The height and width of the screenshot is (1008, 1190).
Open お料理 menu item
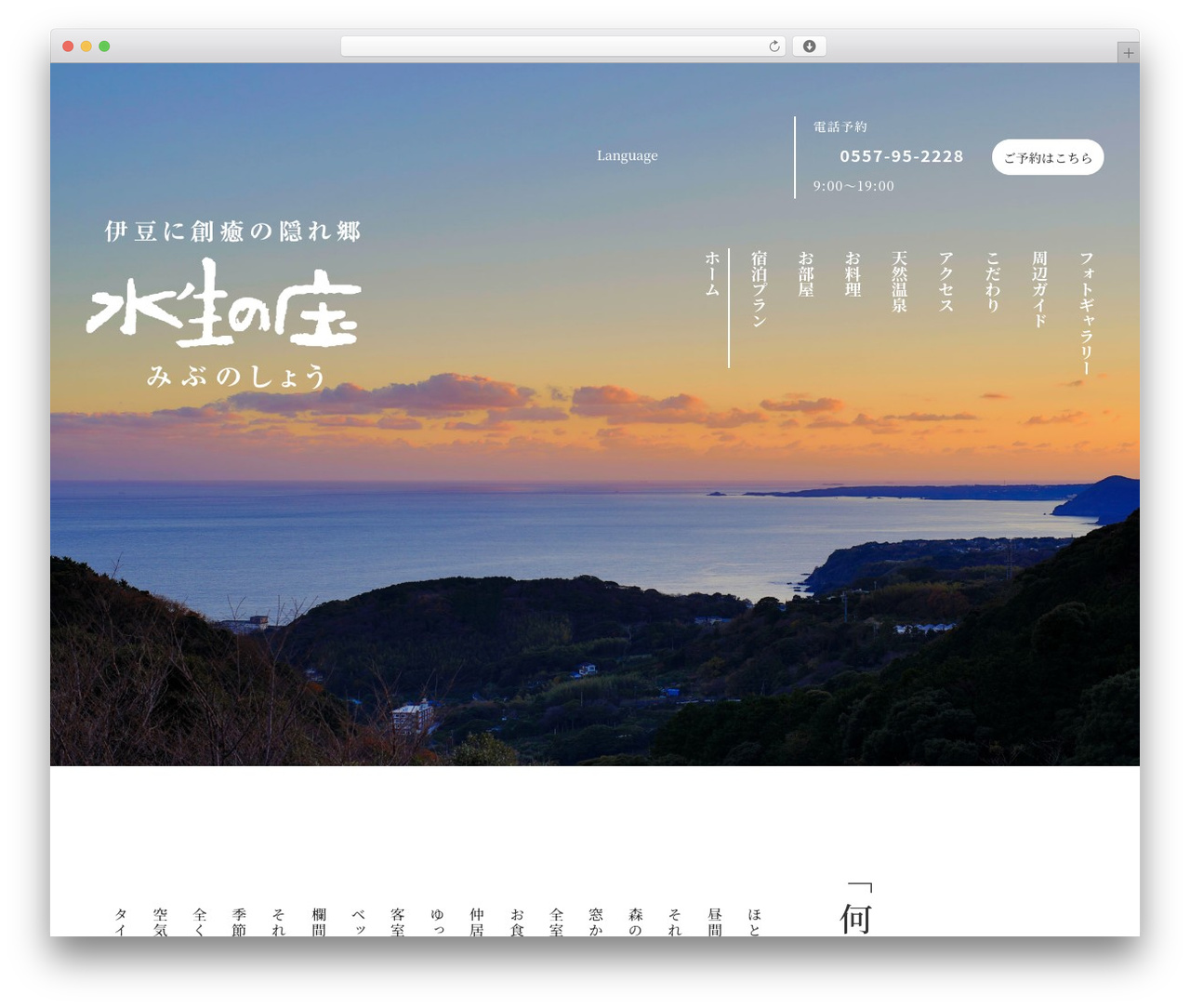pos(853,273)
